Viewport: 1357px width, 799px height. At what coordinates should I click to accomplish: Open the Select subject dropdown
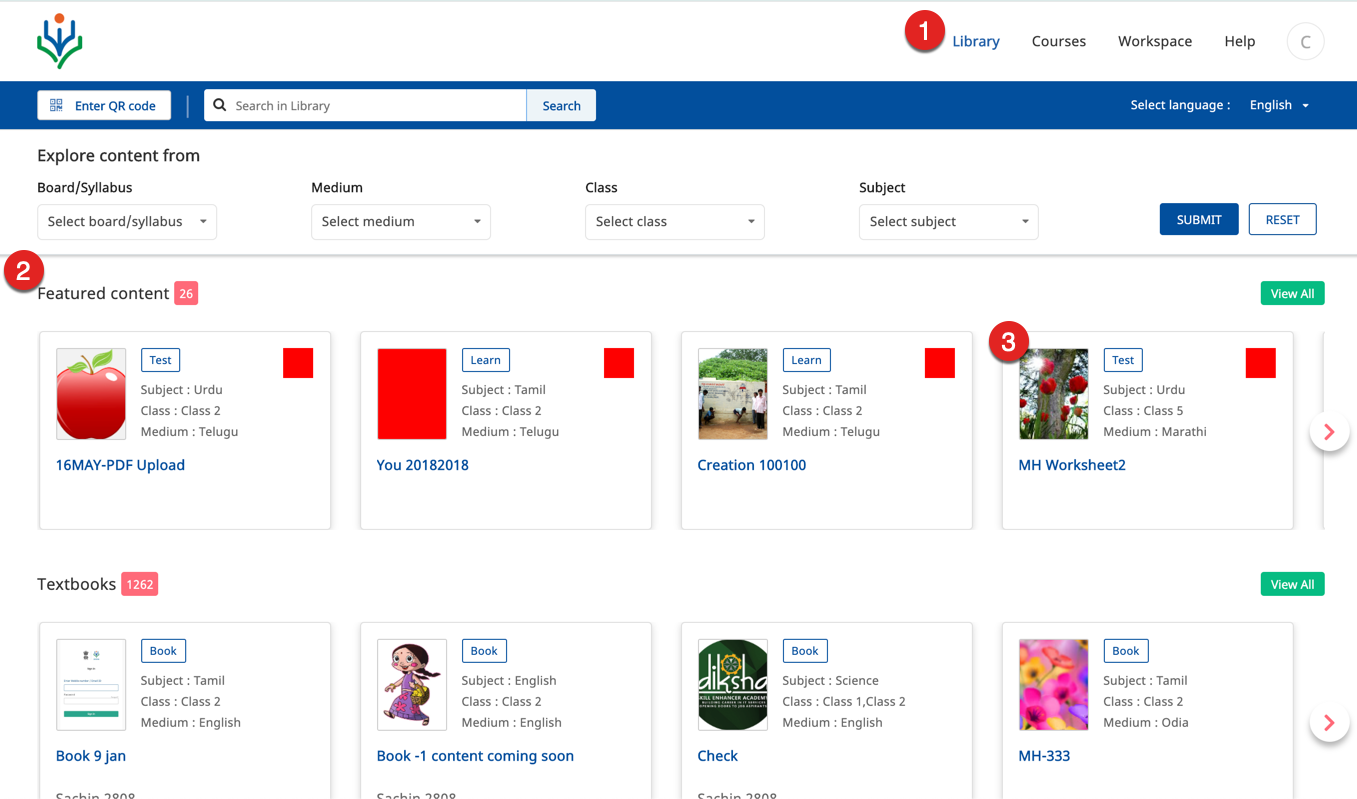(x=949, y=222)
